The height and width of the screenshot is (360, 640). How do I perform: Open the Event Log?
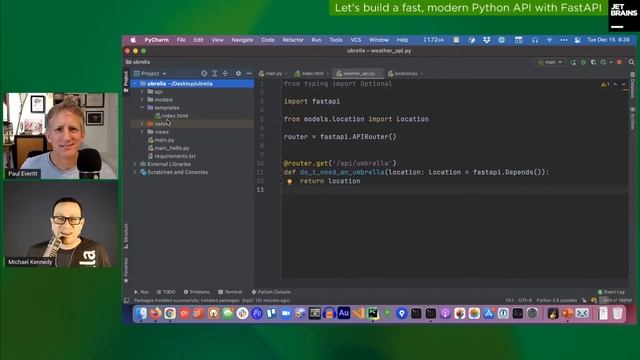coord(611,292)
